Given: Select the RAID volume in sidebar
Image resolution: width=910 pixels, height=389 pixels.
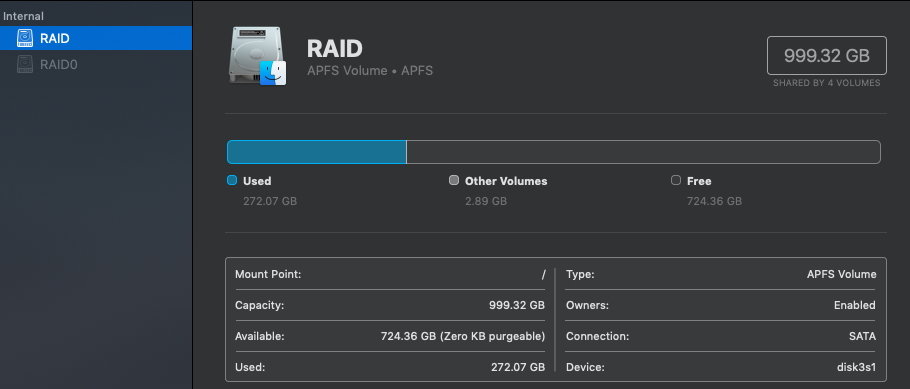Looking at the screenshot, I should [96, 38].
